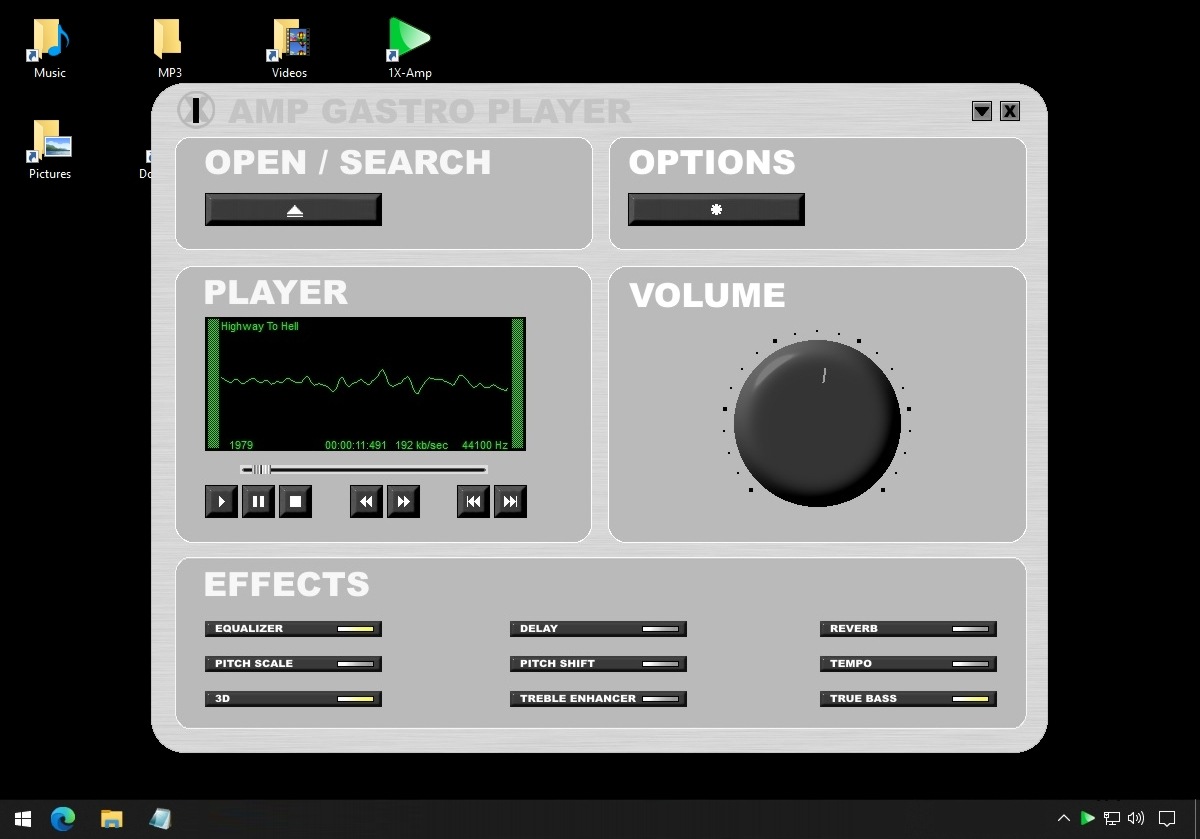Collapse the player using the down-arrow button

(x=981, y=111)
